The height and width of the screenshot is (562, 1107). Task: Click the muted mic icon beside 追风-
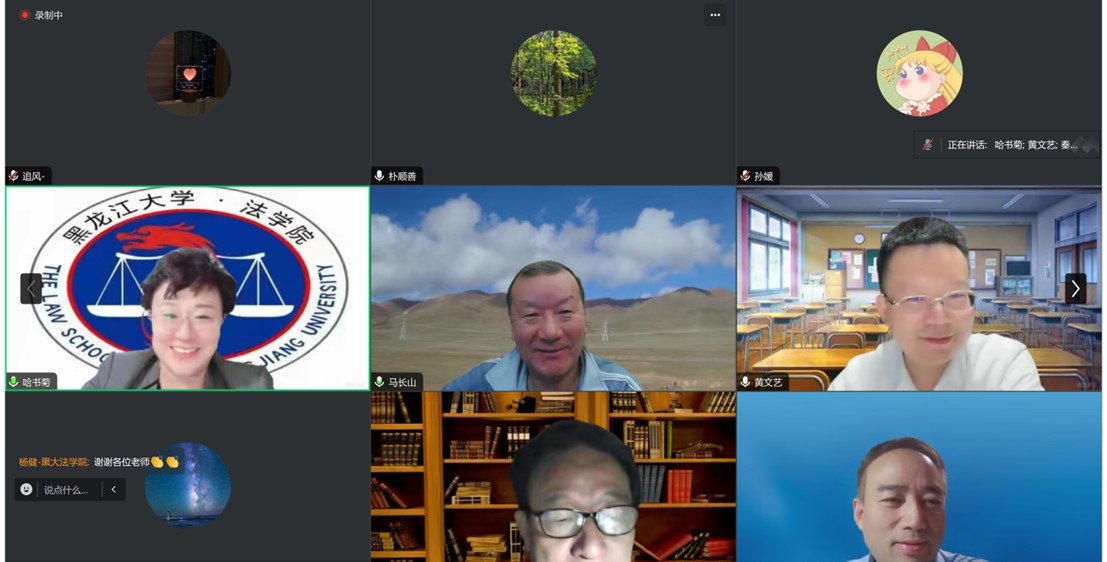tap(14, 176)
